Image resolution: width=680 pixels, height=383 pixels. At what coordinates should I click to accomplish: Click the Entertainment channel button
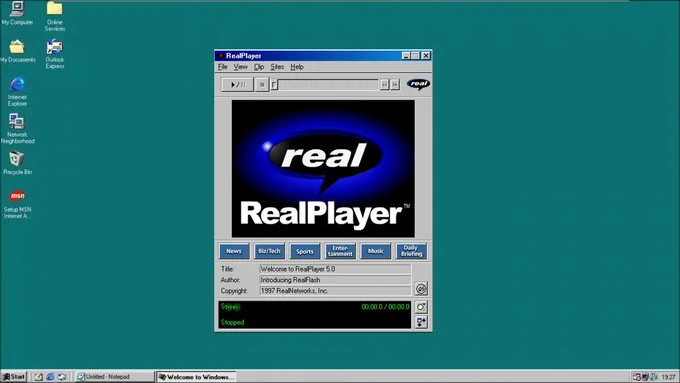[340, 251]
